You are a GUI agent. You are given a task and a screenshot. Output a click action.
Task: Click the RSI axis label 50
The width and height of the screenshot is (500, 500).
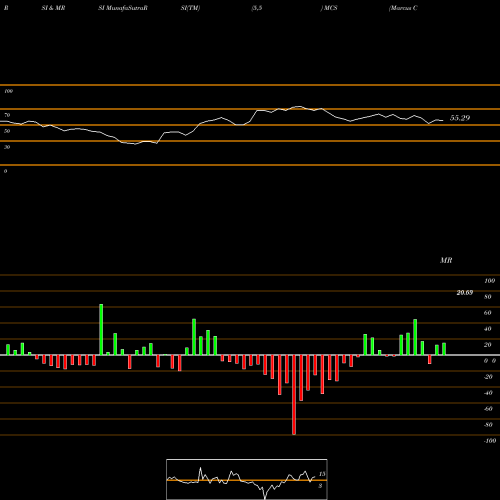pyautogui.click(x=7, y=131)
